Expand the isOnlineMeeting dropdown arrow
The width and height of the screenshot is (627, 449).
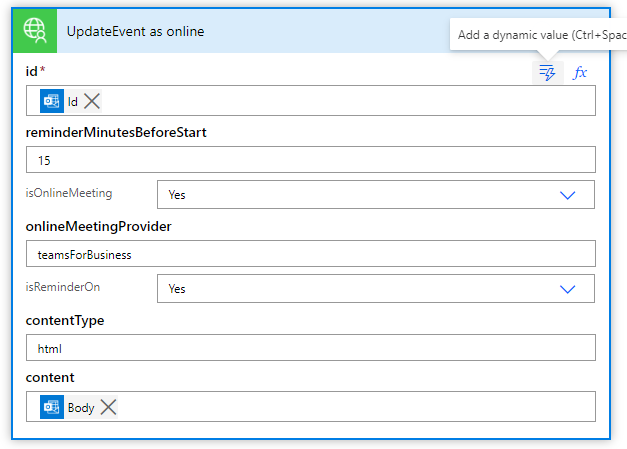[567, 195]
